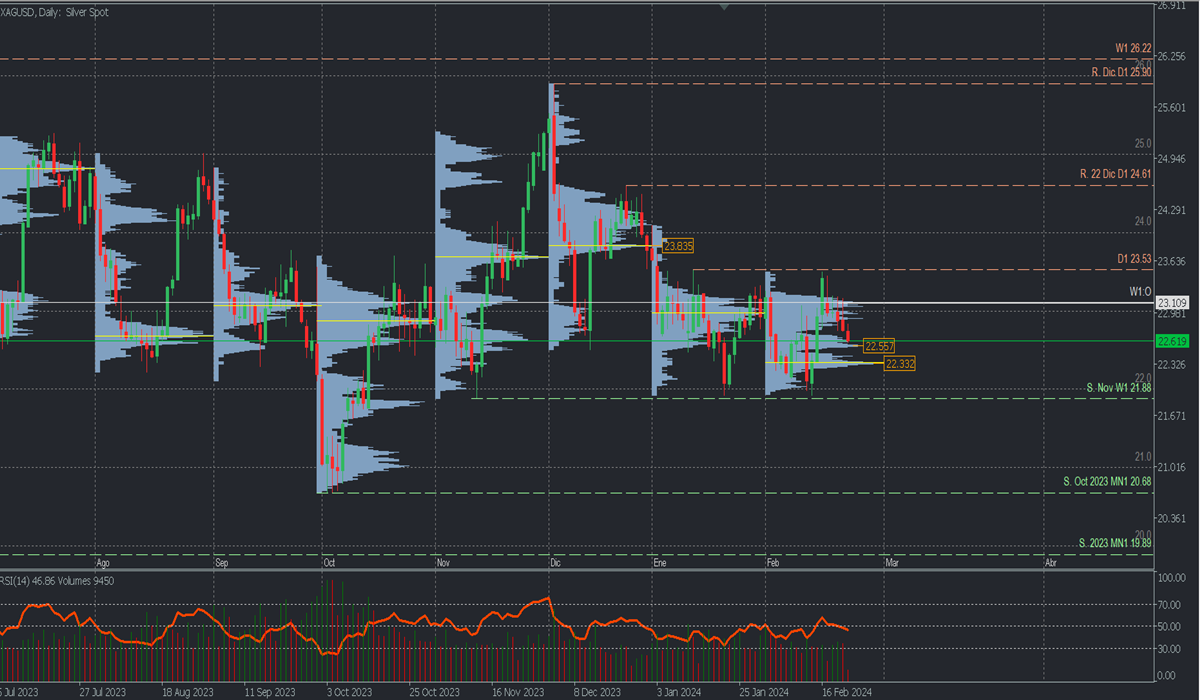Select the 22.557 orange price tag

pyautogui.click(x=879, y=345)
